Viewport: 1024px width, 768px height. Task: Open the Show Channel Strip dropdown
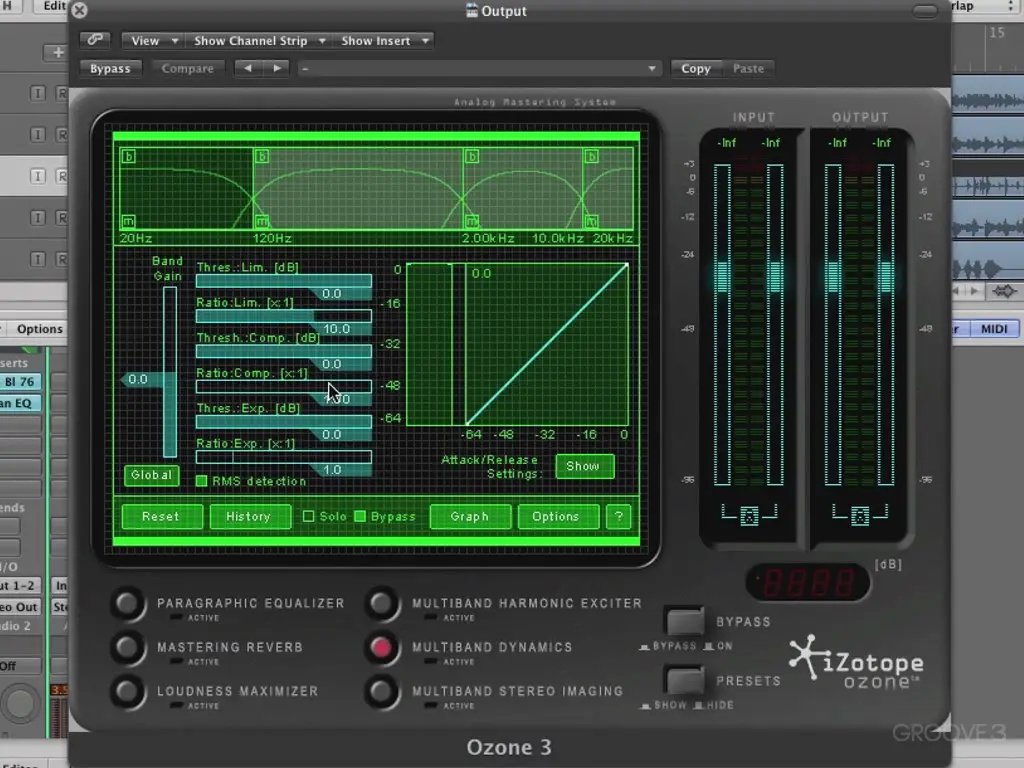coord(259,40)
